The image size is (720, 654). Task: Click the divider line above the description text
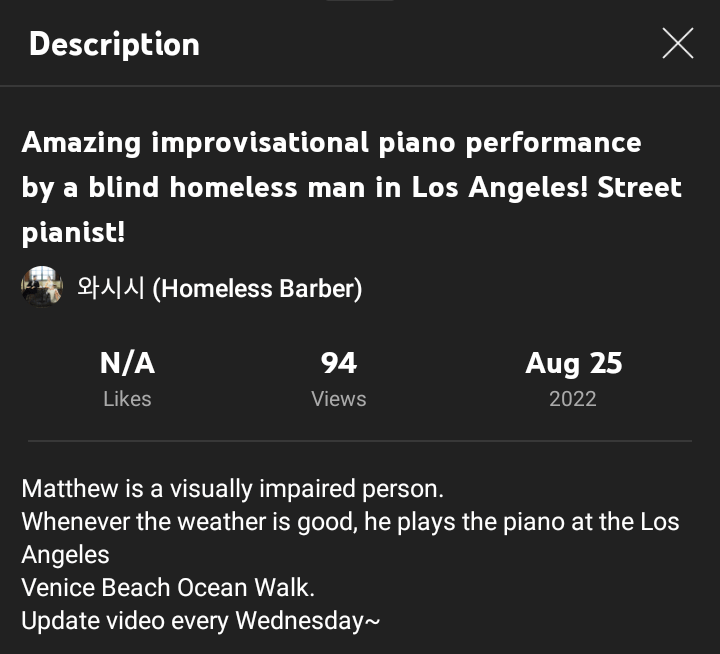pyautogui.click(x=359, y=440)
